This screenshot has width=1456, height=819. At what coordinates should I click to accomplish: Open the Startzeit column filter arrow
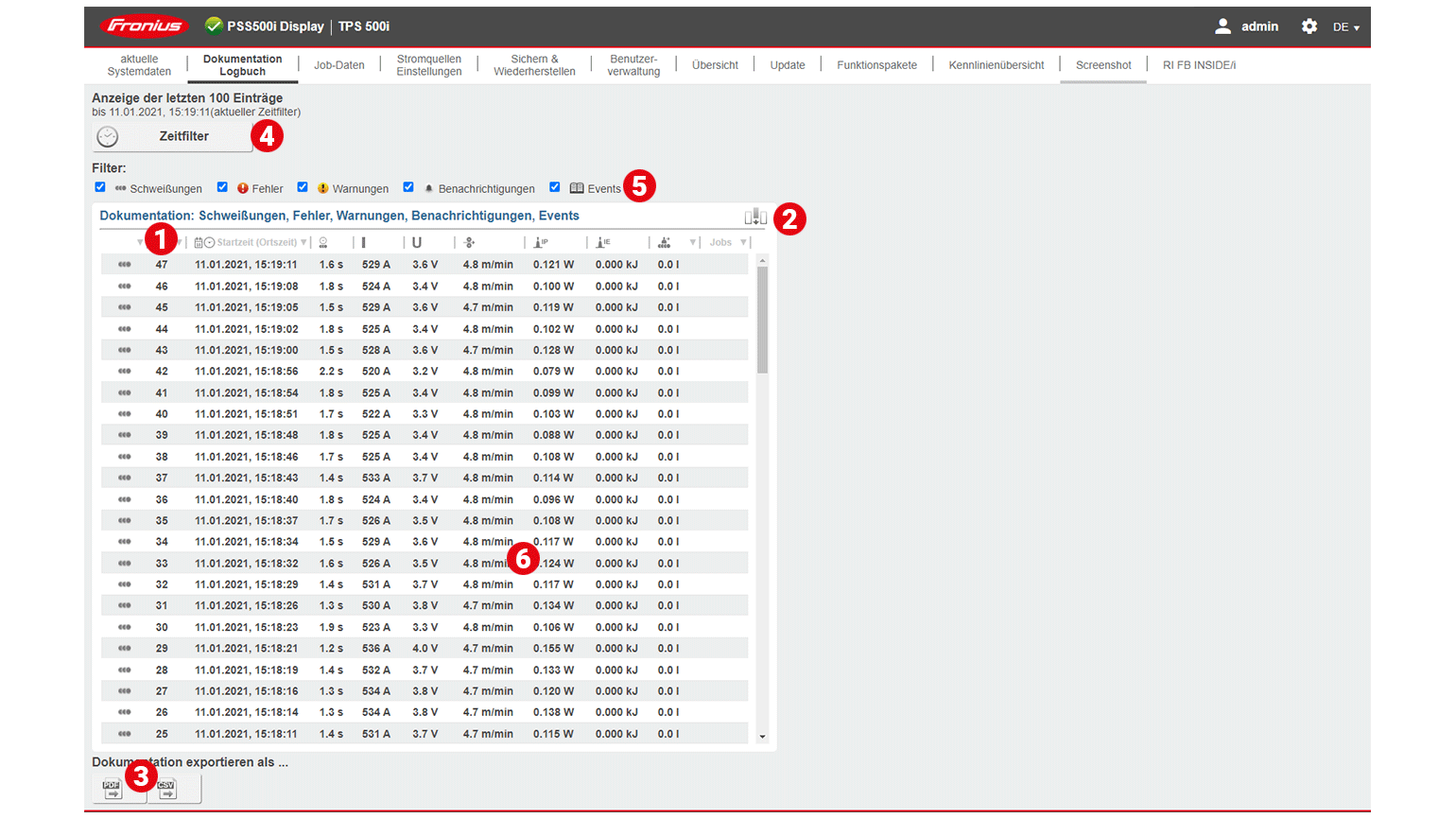(x=303, y=243)
